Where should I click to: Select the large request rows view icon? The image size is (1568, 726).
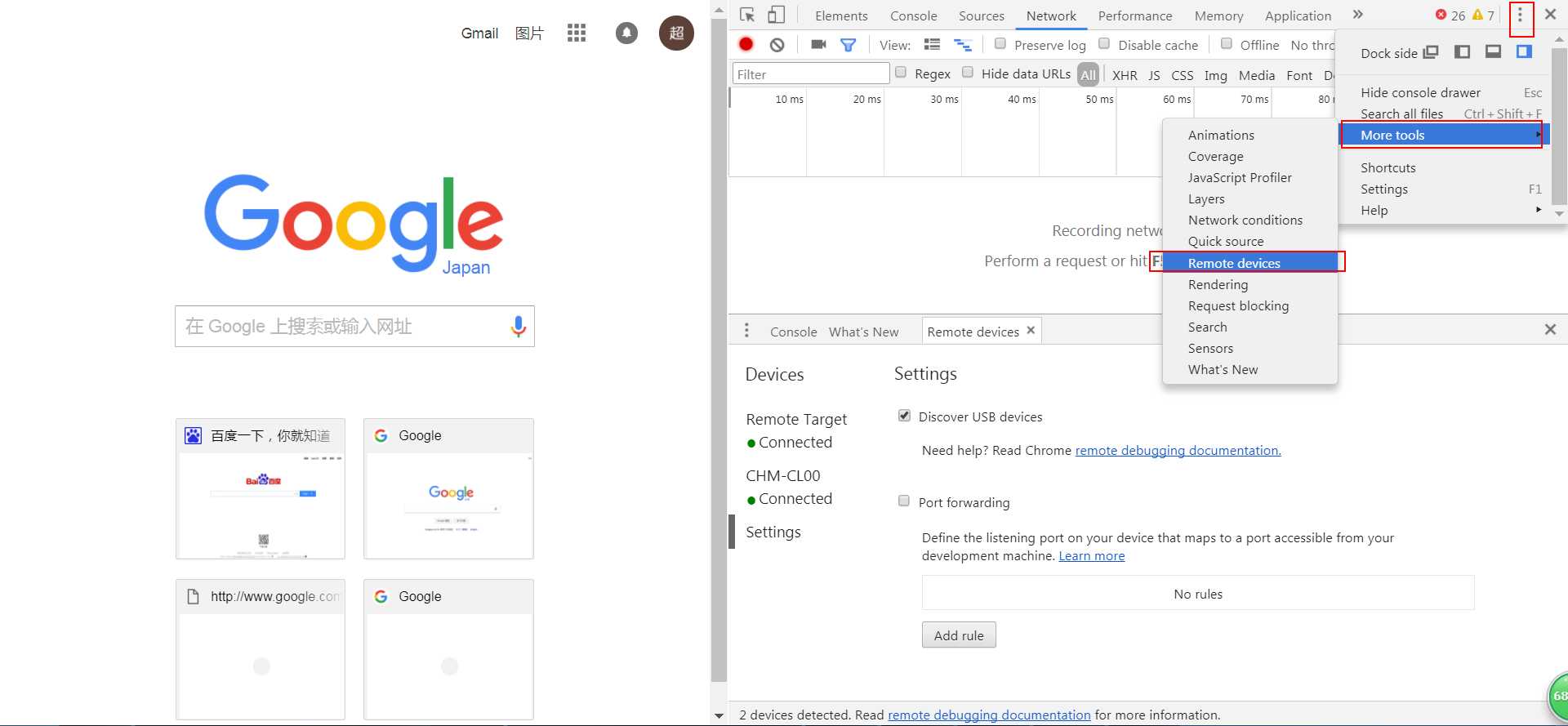point(932,44)
